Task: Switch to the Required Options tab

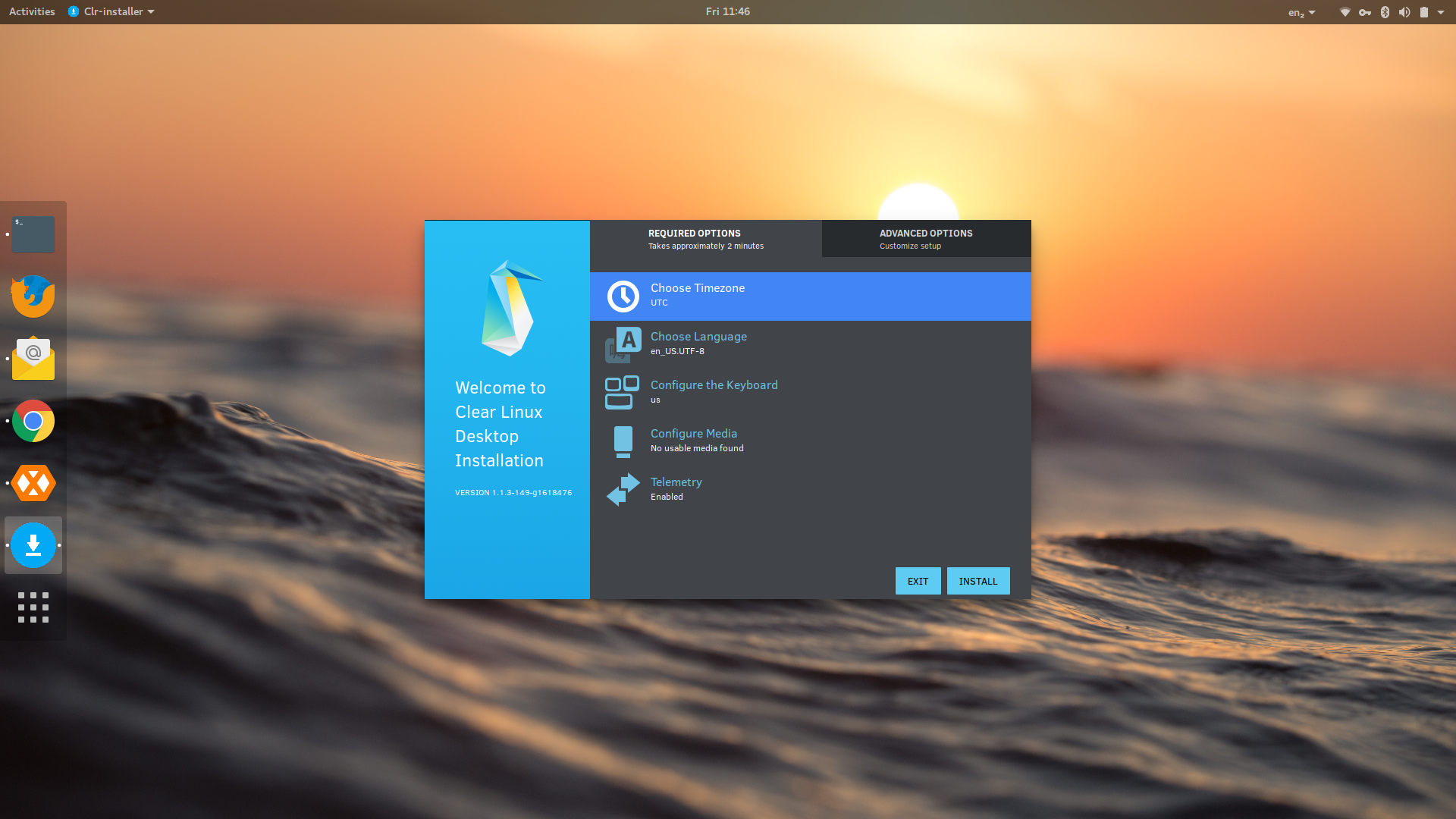Action: (705, 239)
